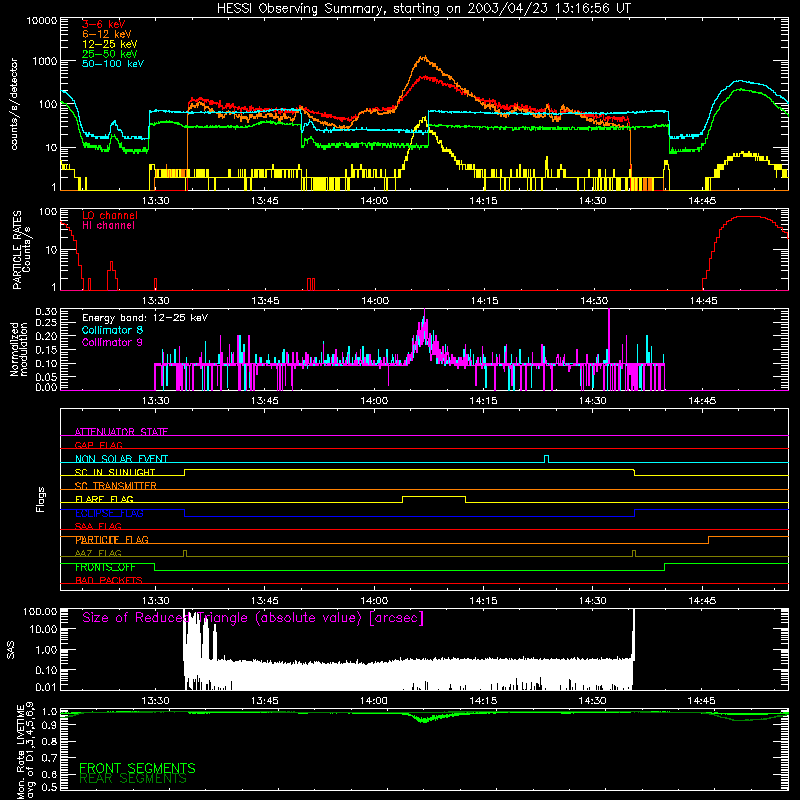
Task: Click the HESSI Observing Summary title text
Action: 424,9
